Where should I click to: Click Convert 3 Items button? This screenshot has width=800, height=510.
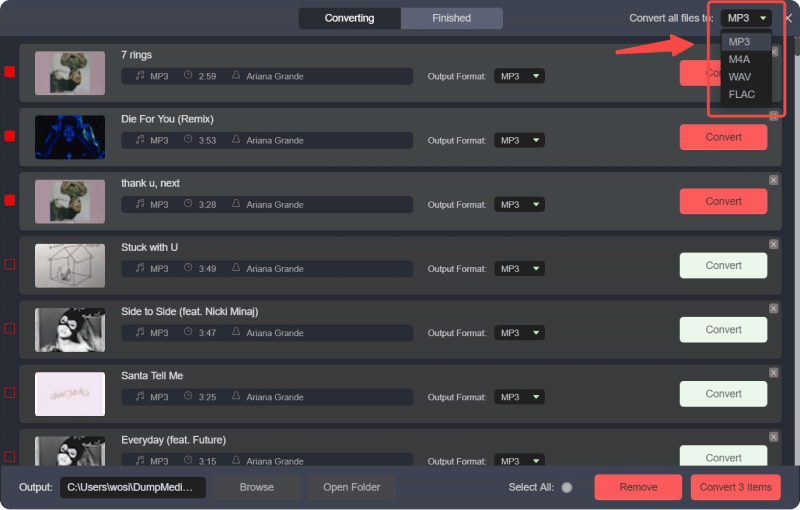click(x=736, y=488)
